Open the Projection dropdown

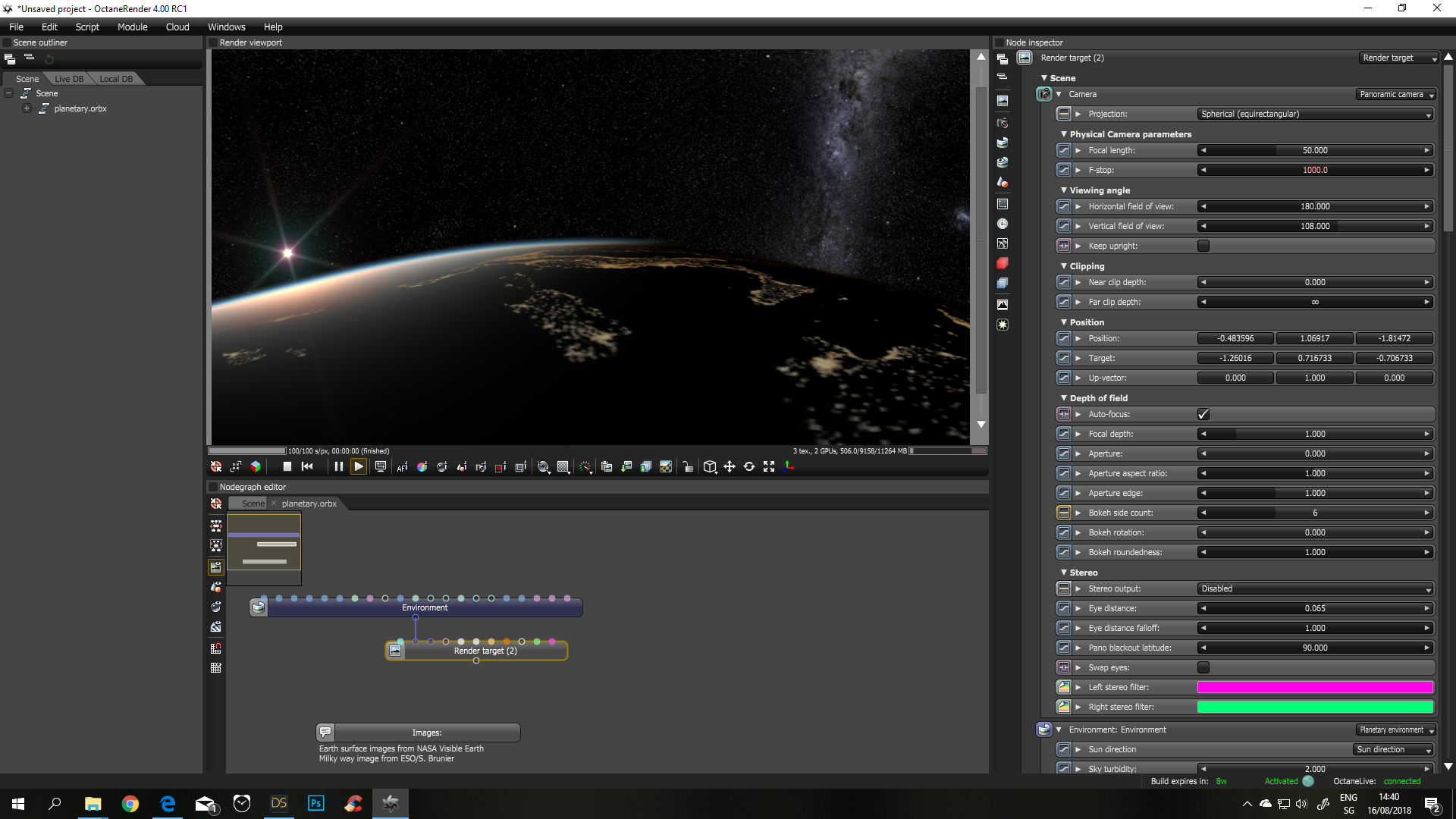(1316, 114)
